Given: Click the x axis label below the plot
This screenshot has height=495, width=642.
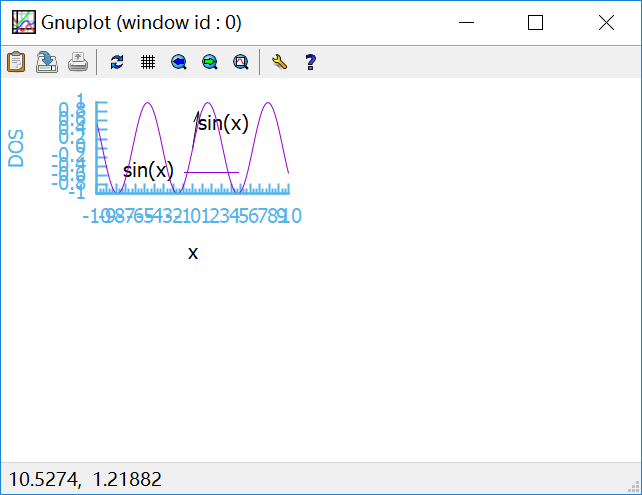Looking at the screenshot, I should (193, 253).
